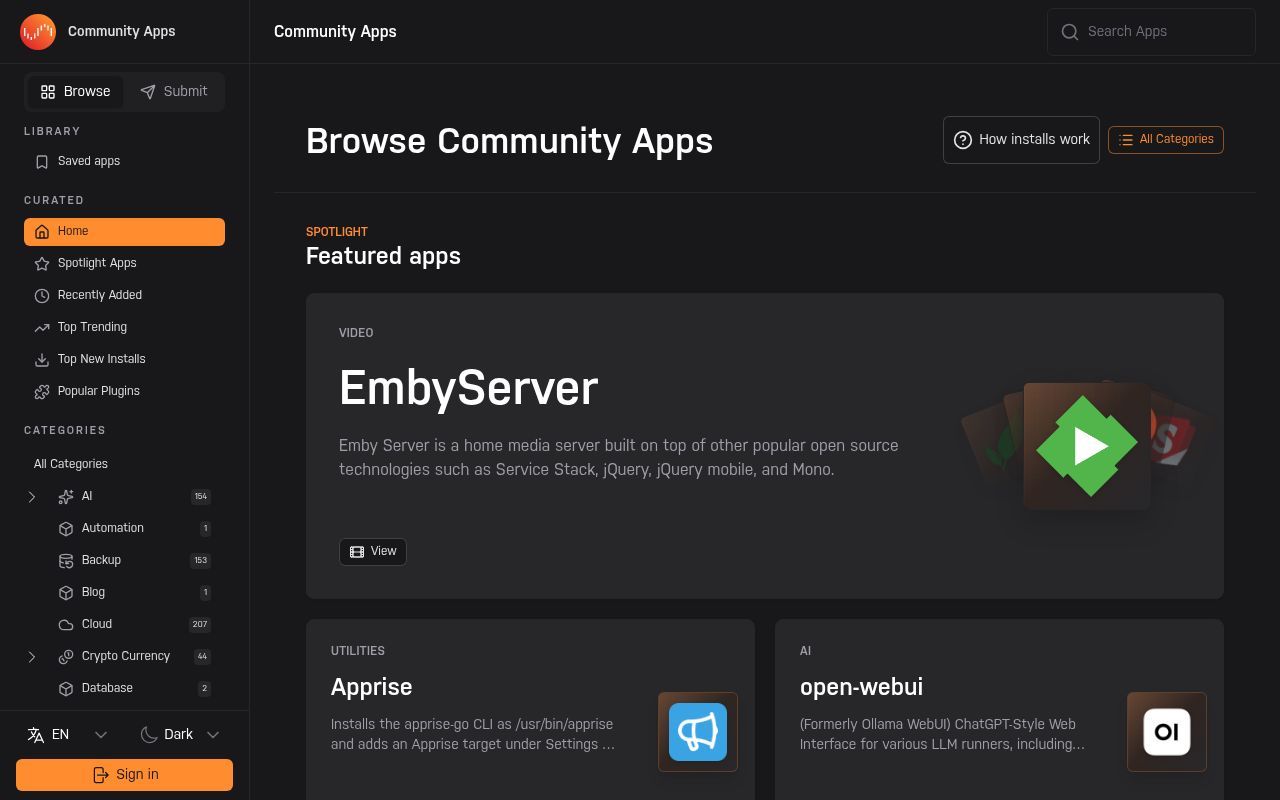1280x800 pixels.
Task: Click the language translate icon
Action: click(36, 735)
